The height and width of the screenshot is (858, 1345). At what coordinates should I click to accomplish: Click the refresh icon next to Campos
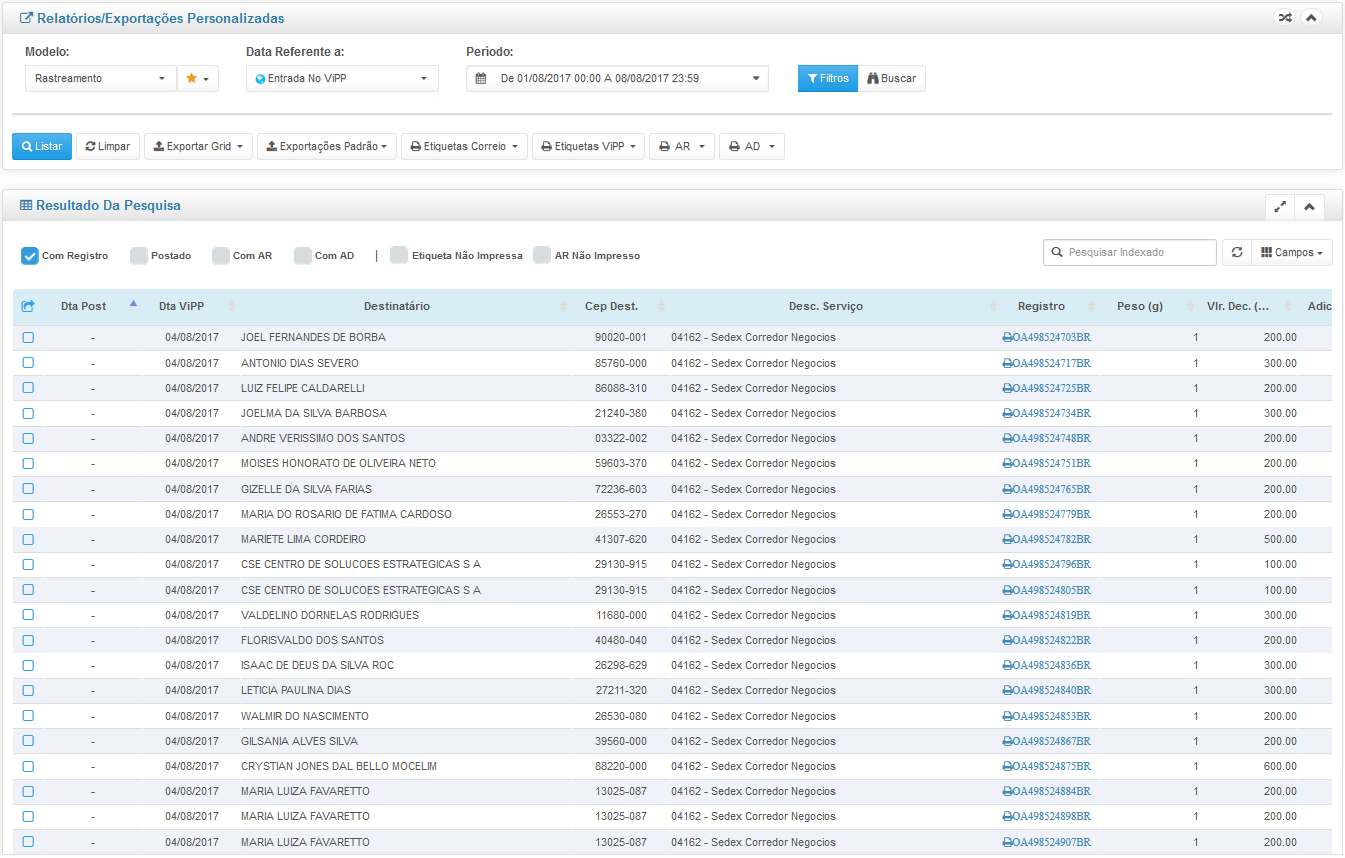pyautogui.click(x=1237, y=253)
